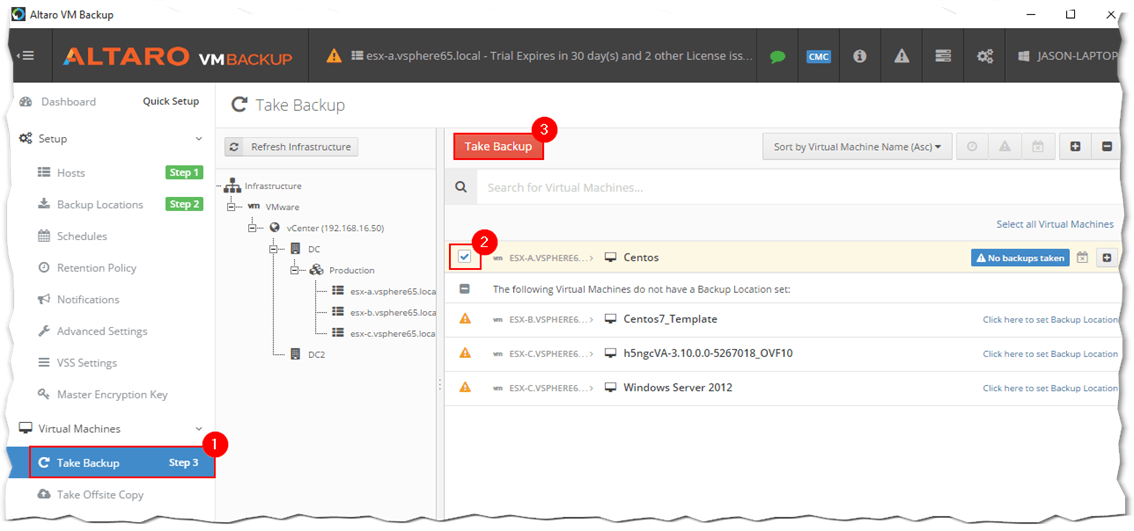Click the calendar filter icon in the toolbar
This screenshot has width=1134, height=531.
(x=1038, y=146)
